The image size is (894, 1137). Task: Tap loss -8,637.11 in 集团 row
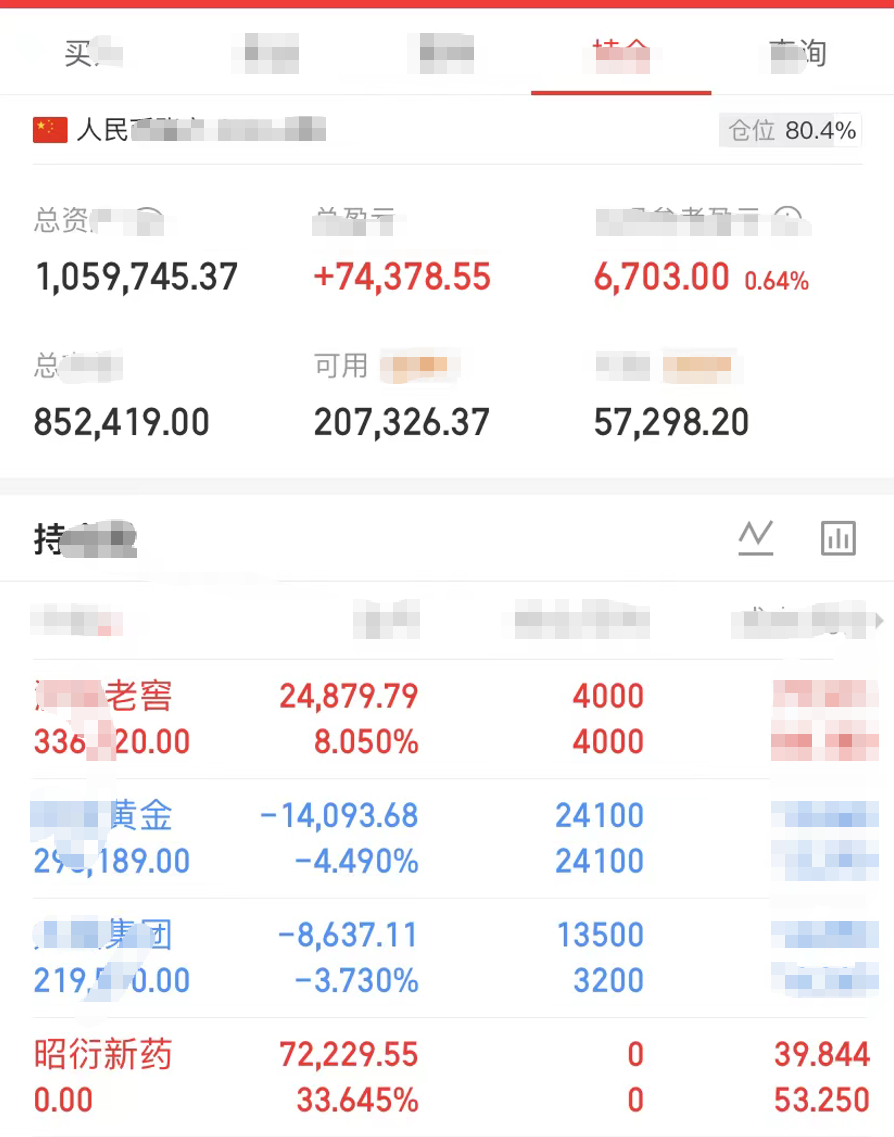coord(348,935)
